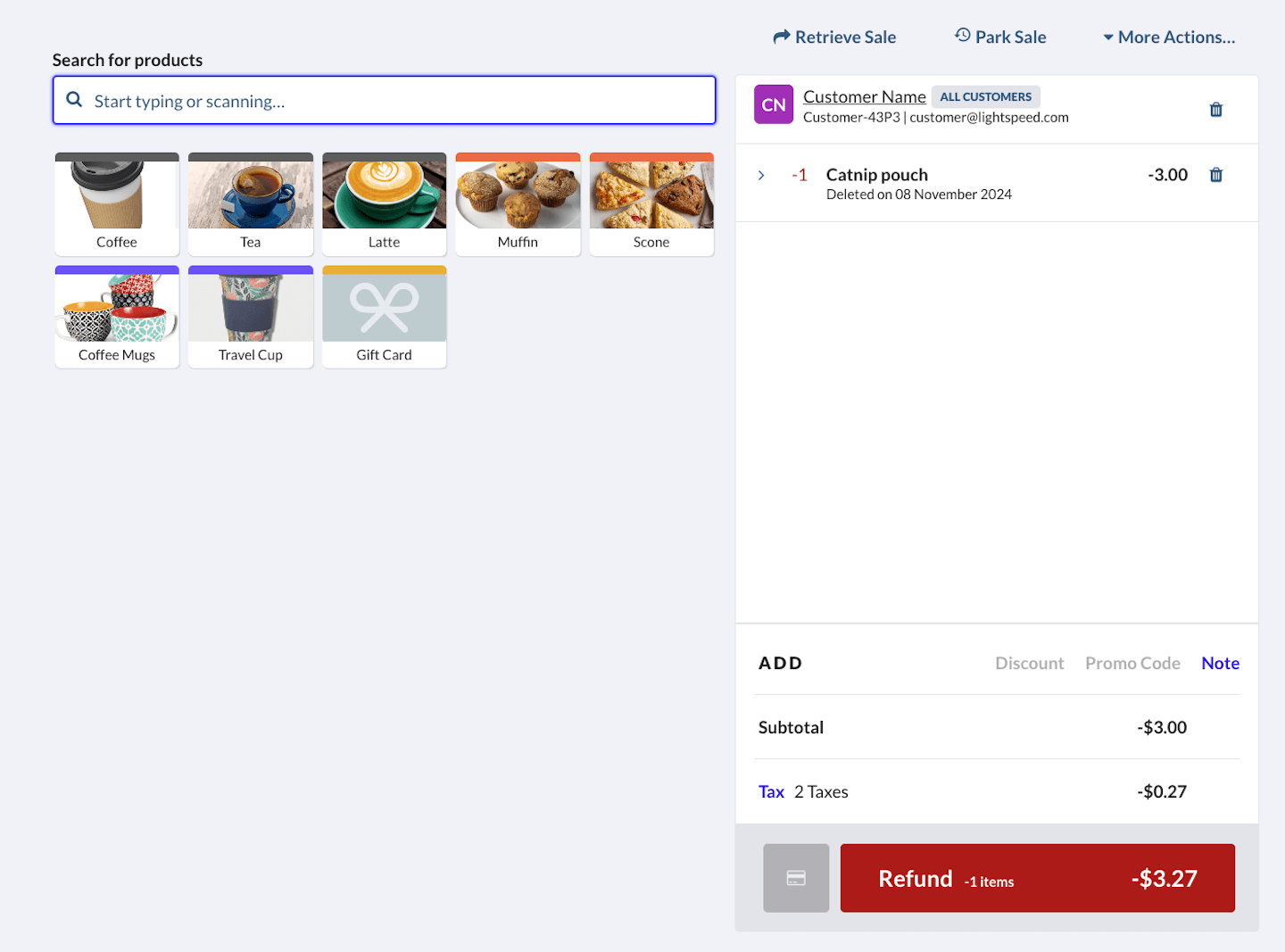Click the customer trash icon to remove customer

pyautogui.click(x=1215, y=110)
